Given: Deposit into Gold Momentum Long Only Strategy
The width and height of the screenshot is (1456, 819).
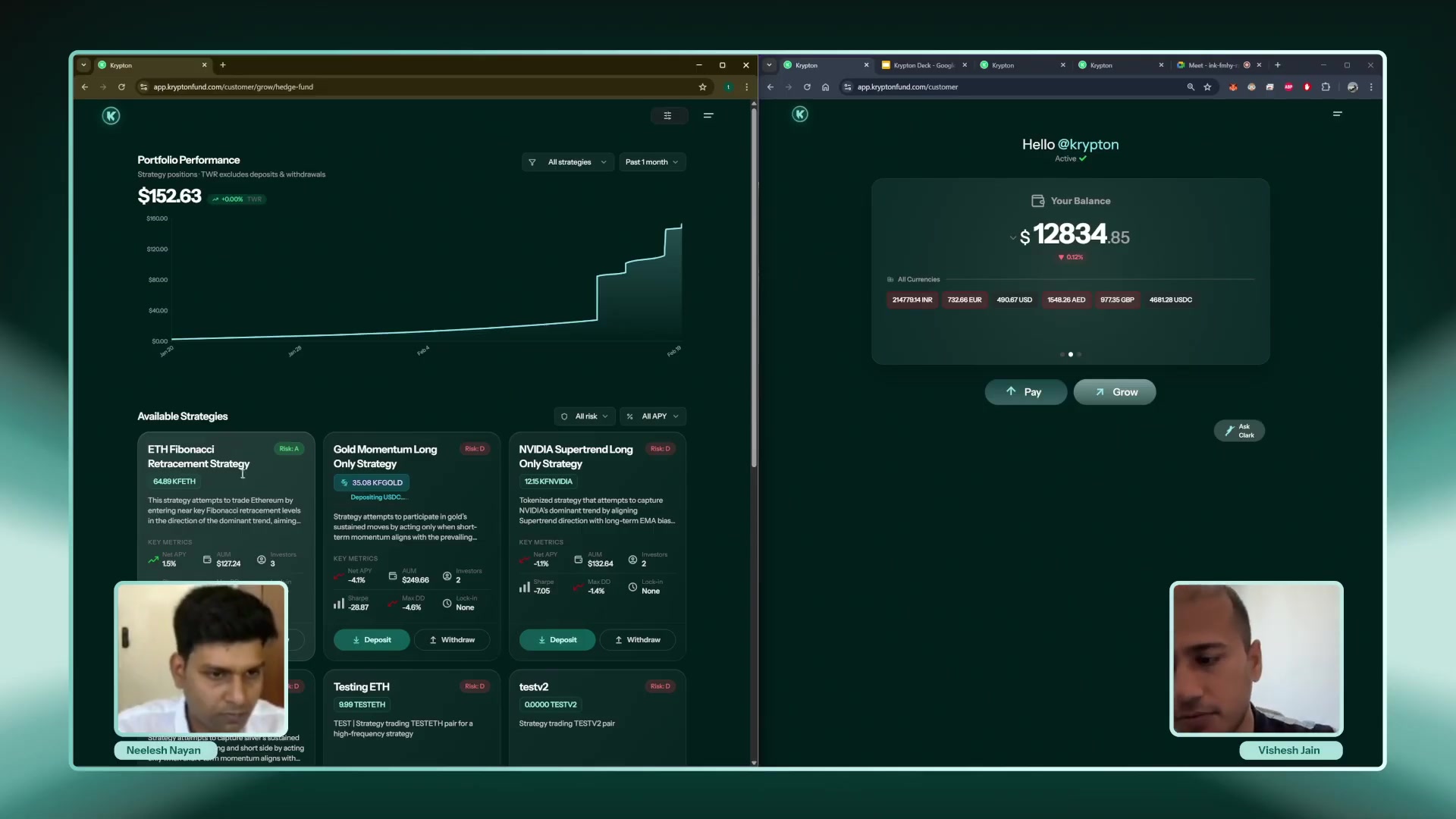Looking at the screenshot, I should pyautogui.click(x=372, y=640).
